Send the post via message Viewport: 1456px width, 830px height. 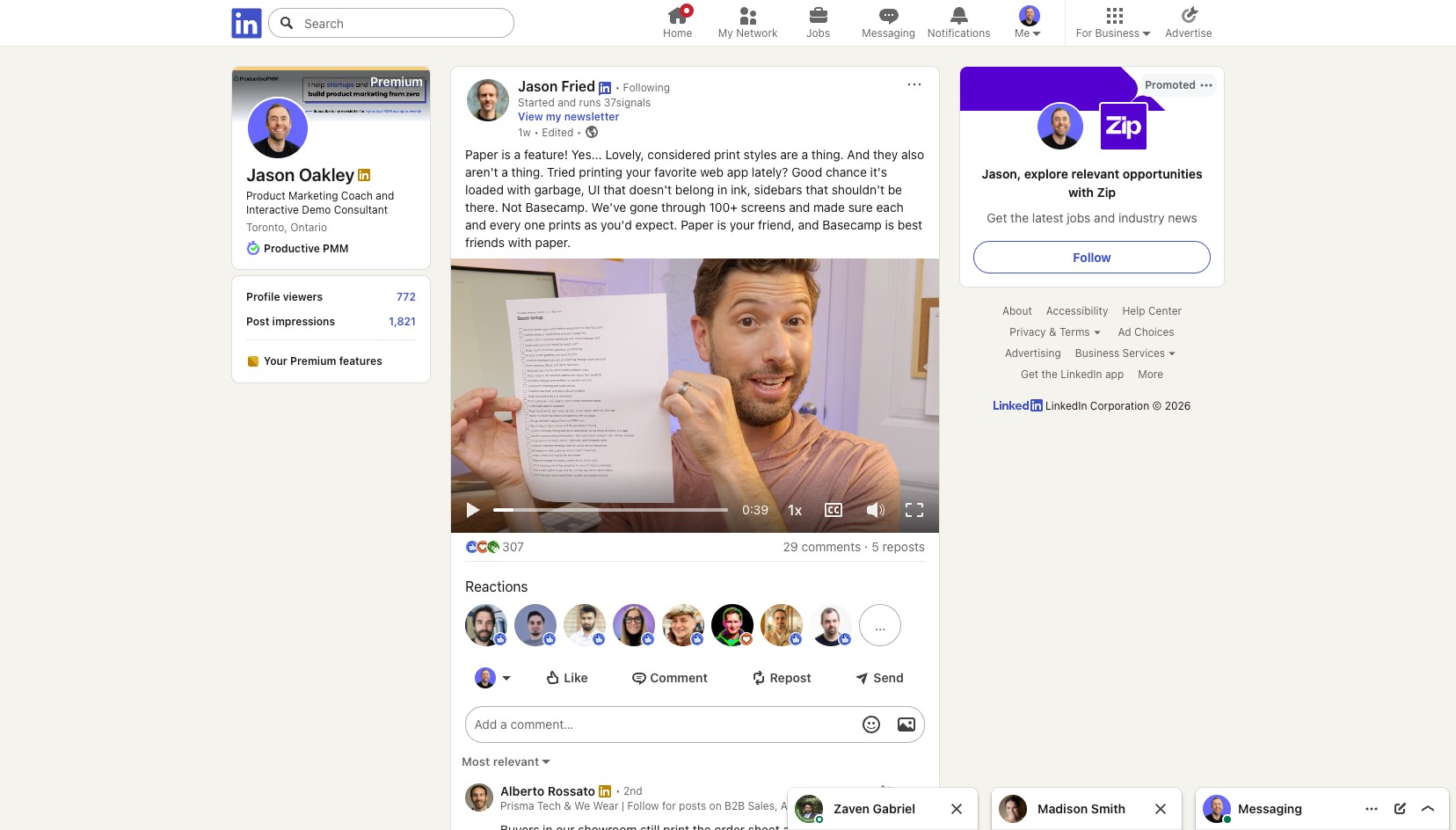point(880,678)
